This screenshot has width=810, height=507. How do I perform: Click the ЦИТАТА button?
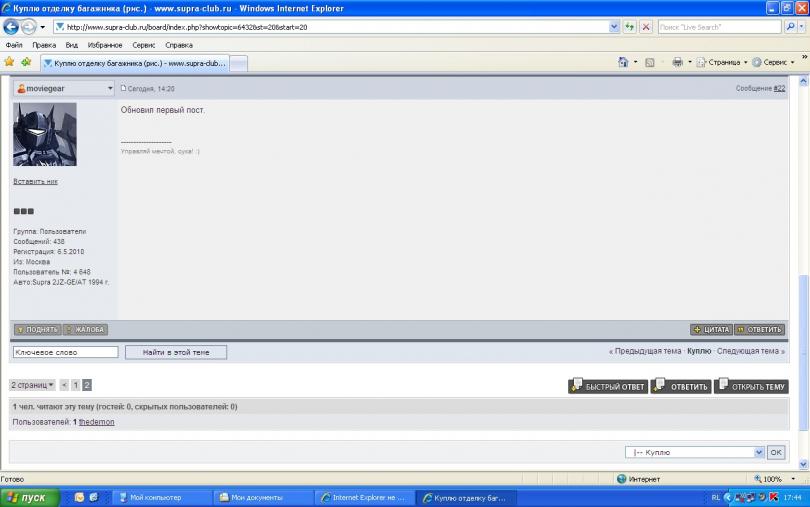click(x=711, y=329)
